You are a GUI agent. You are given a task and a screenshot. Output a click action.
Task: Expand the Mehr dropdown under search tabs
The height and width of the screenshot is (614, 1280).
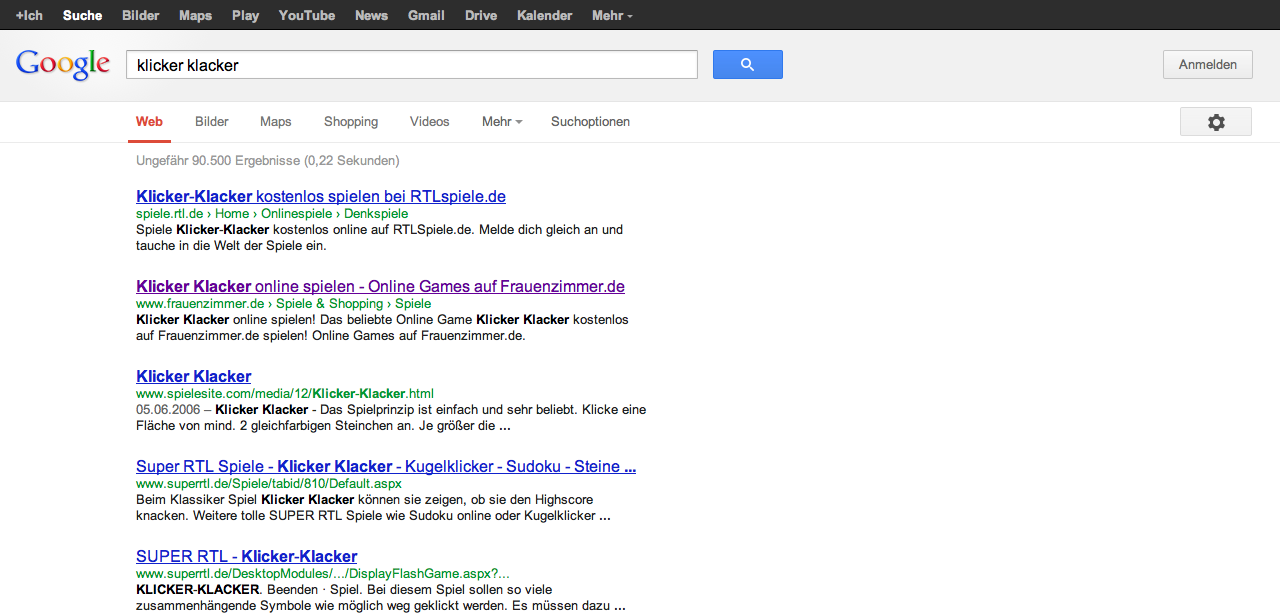click(501, 122)
